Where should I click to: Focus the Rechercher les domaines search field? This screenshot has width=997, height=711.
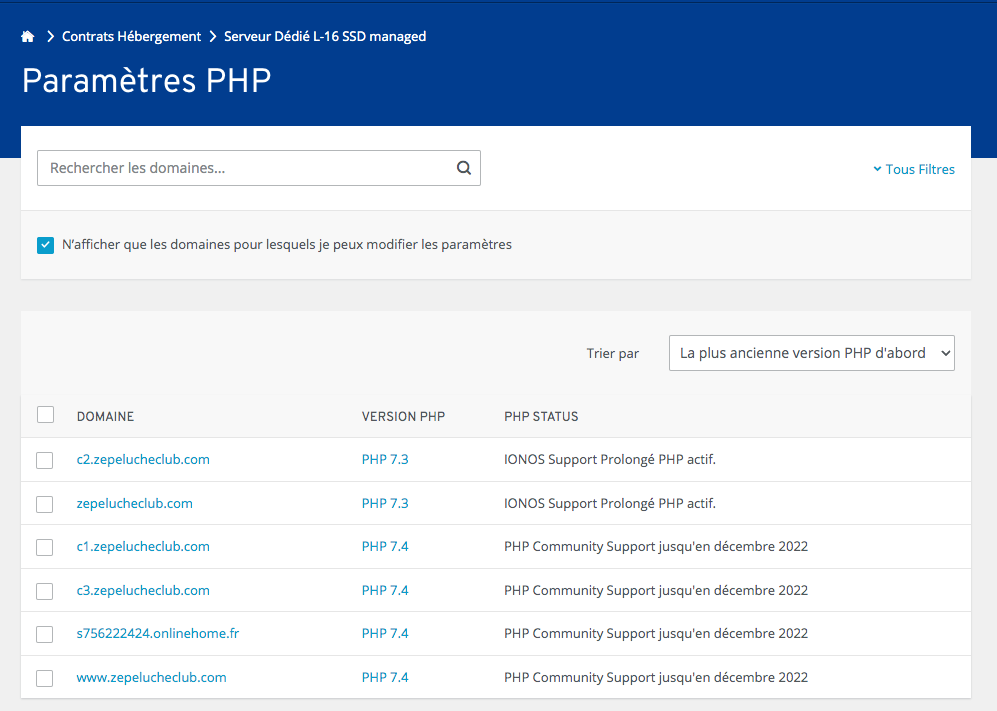tap(245, 168)
